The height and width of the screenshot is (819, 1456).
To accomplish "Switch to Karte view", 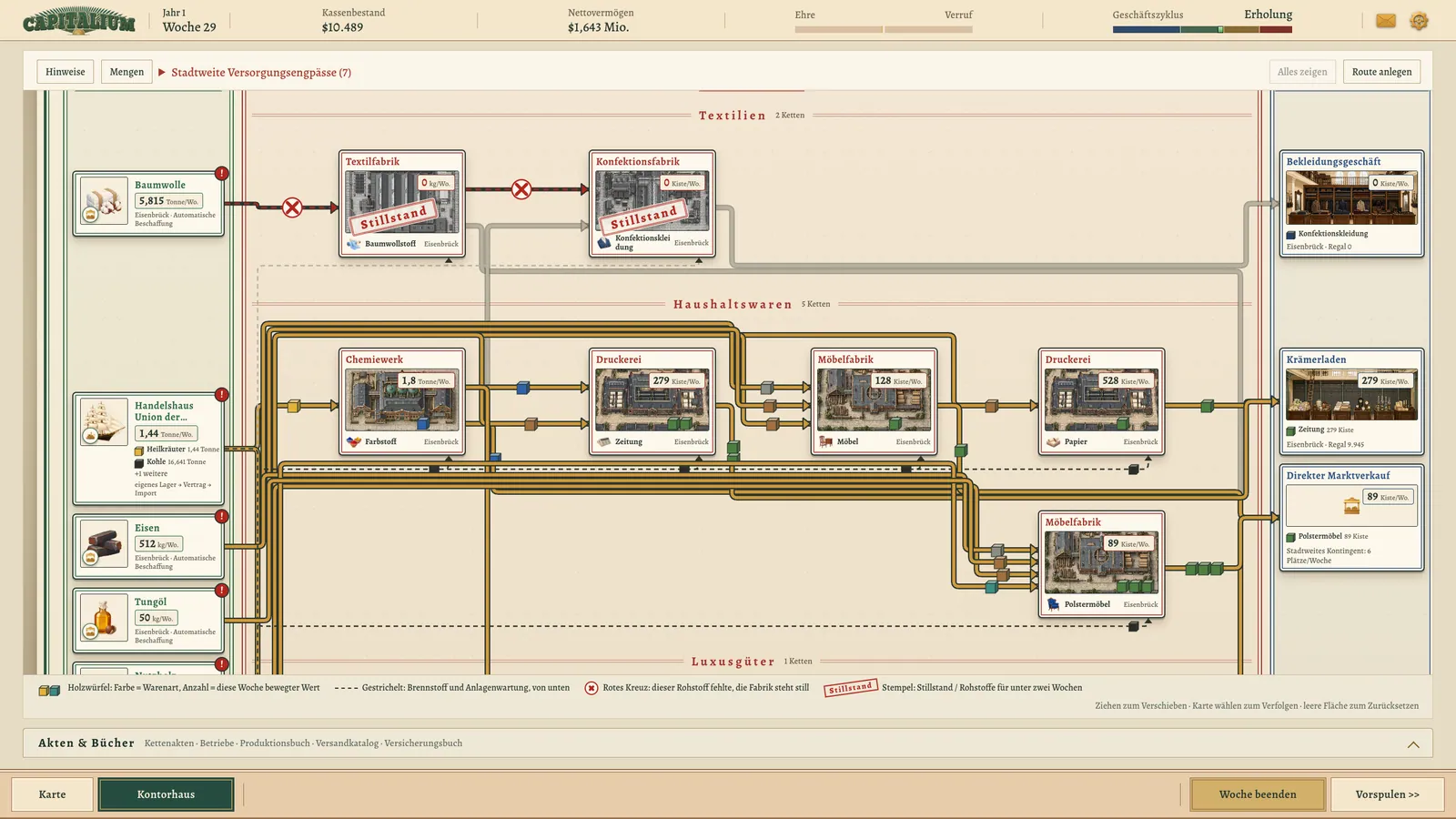I will [52, 794].
